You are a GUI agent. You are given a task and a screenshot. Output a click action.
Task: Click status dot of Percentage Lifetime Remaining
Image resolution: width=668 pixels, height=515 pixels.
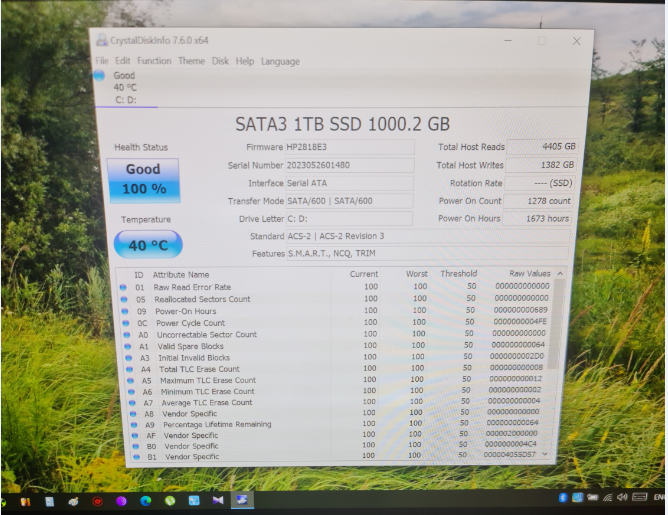click(134, 425)
